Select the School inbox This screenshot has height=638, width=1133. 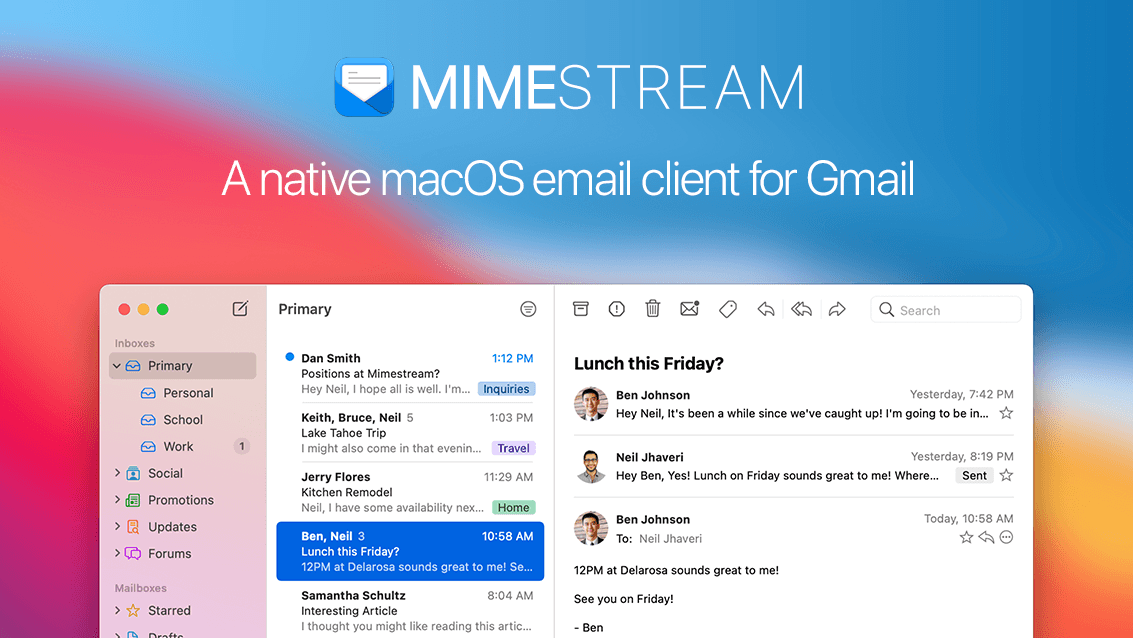183,420
